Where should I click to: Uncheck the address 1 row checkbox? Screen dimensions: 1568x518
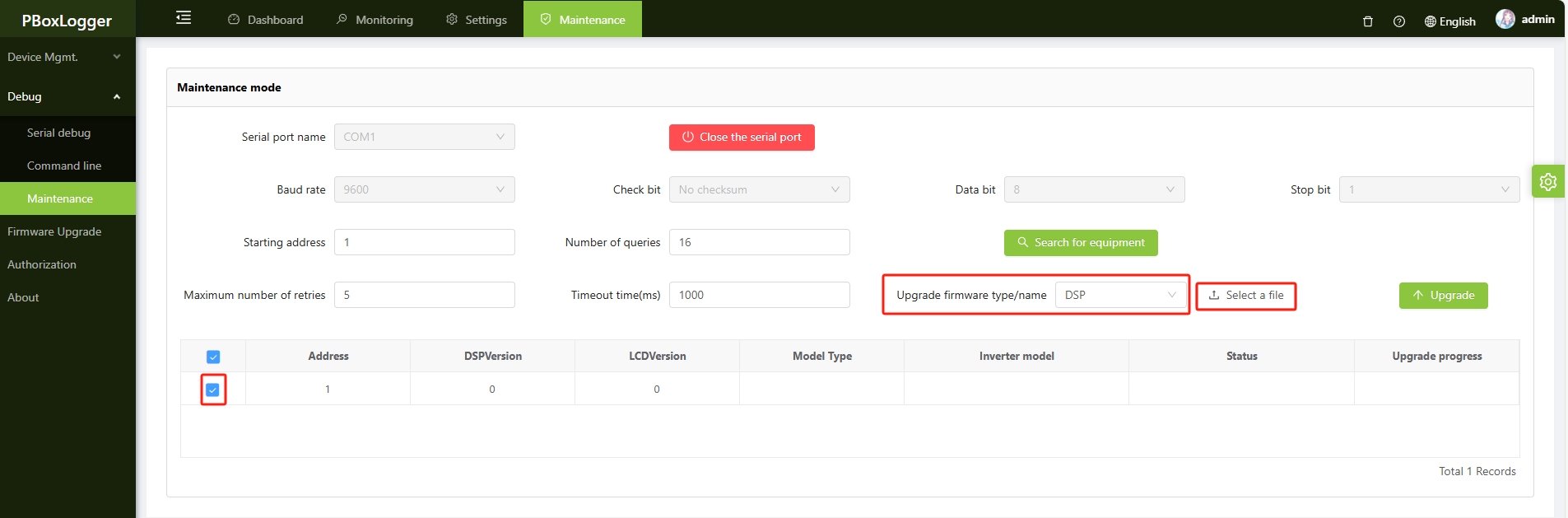(x=213, y=390)
